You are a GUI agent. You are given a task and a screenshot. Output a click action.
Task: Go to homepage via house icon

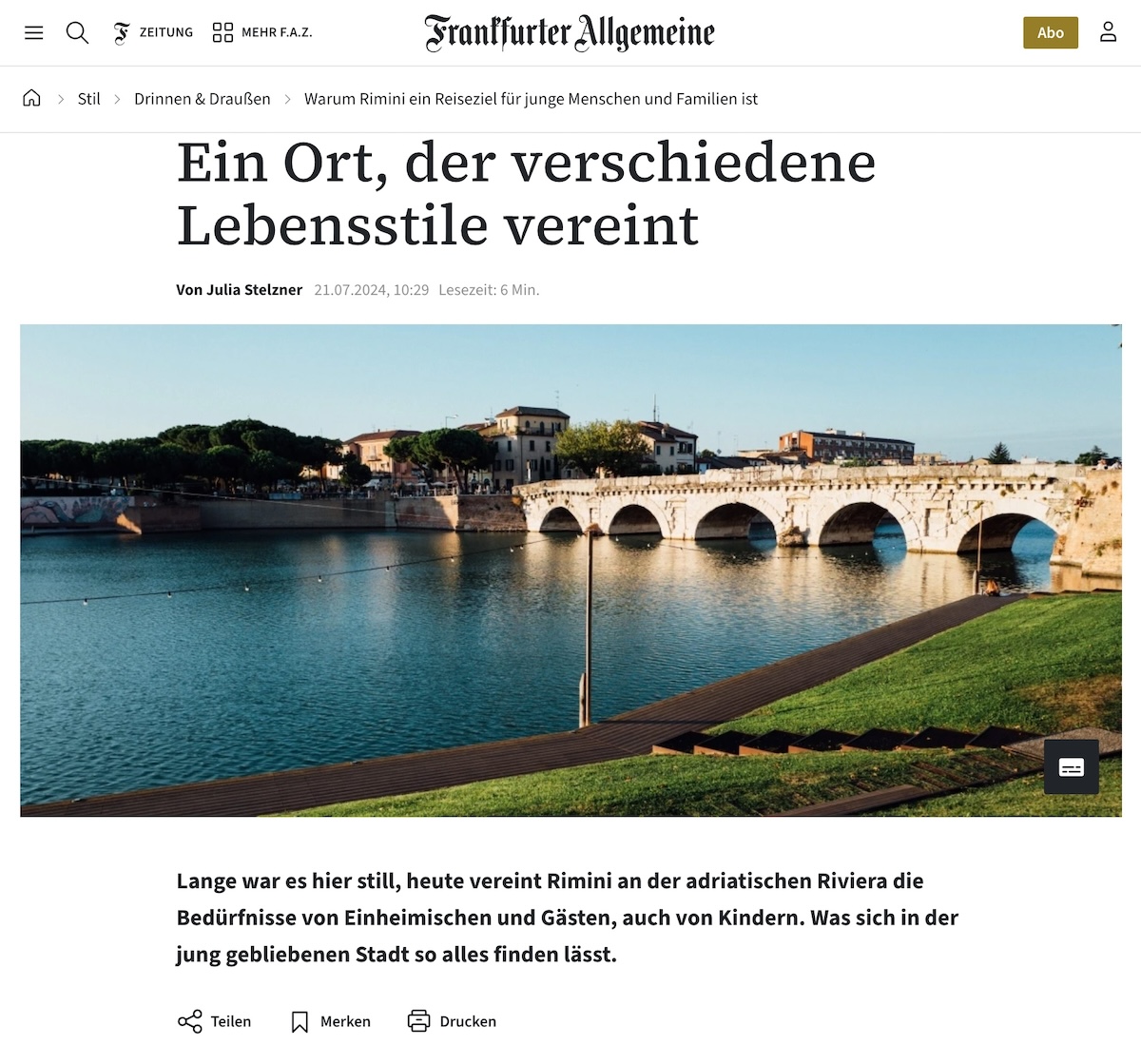pos(31,98)
